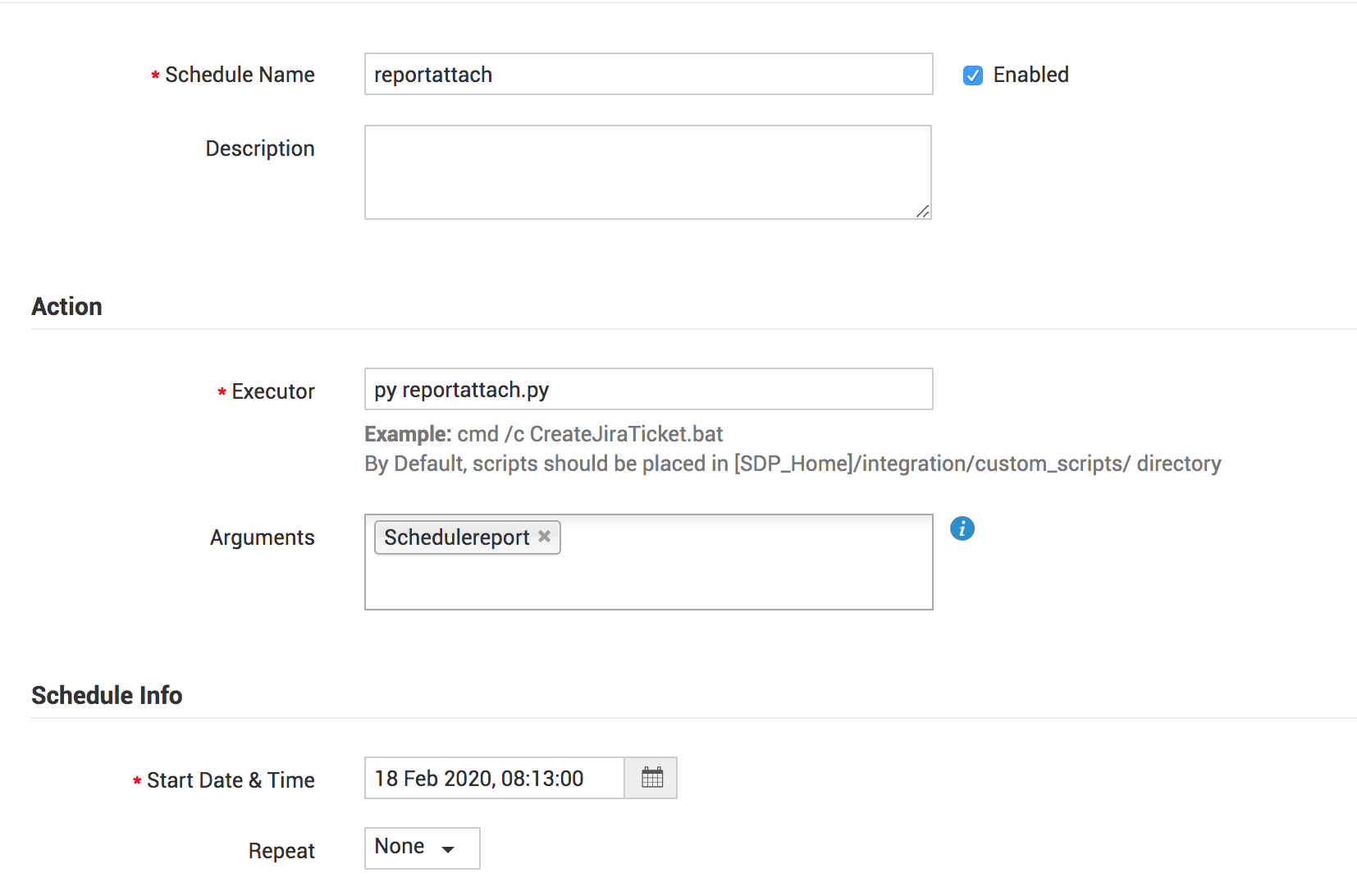The width and height of the screenshot is (1357, 896).
Task: Click inside the Description text area
Action: 647,172
